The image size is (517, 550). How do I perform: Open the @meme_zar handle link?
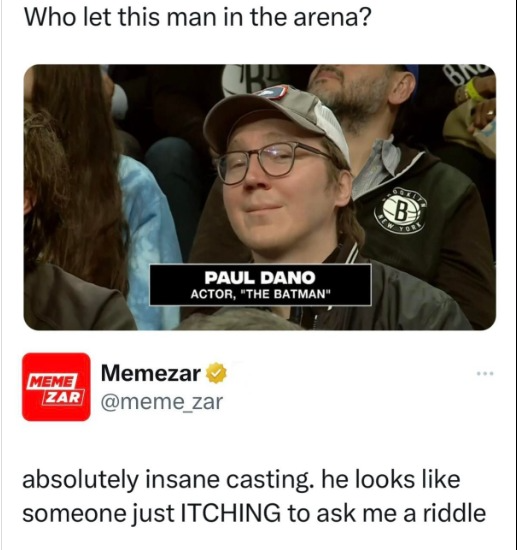click(162, 402)
